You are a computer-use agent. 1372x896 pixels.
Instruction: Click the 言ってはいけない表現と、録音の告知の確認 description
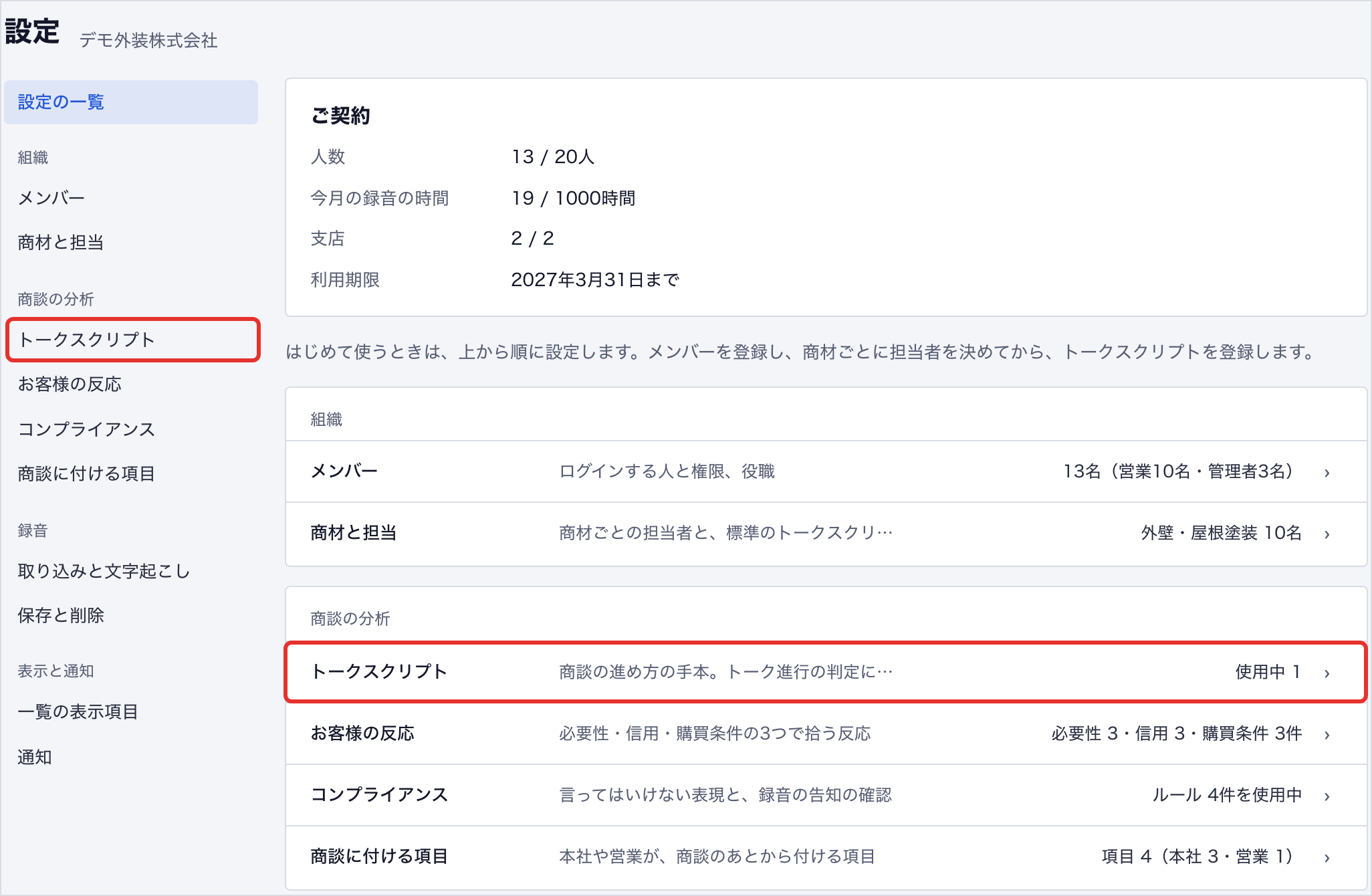[x=725, y=795]
